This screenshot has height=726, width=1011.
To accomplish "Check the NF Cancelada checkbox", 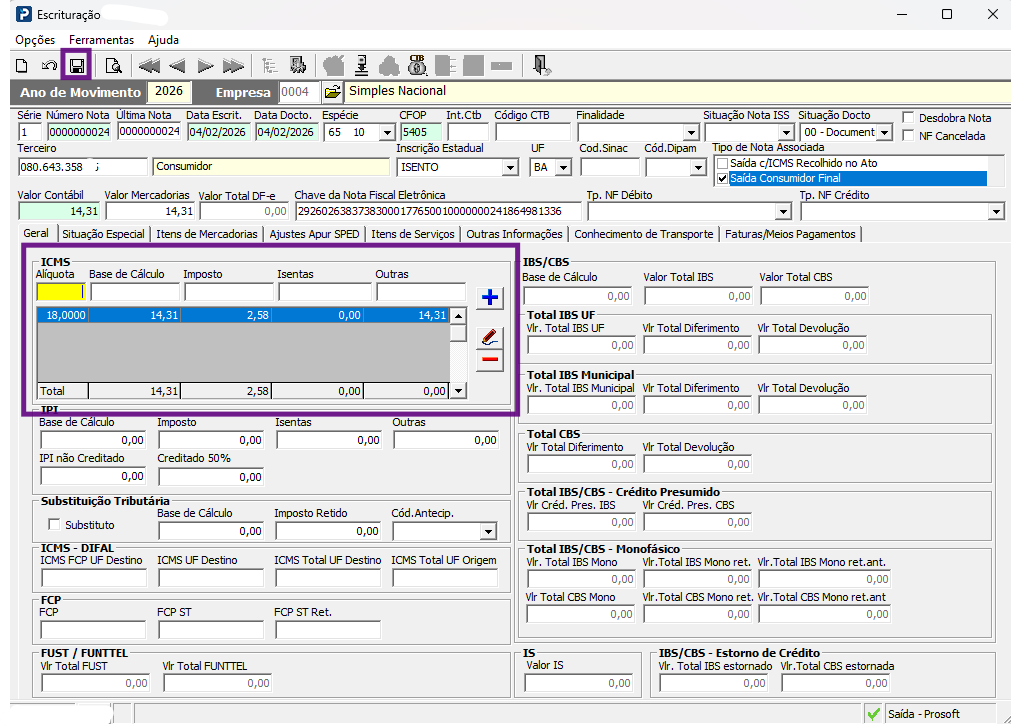I will (x=908, y=136).
